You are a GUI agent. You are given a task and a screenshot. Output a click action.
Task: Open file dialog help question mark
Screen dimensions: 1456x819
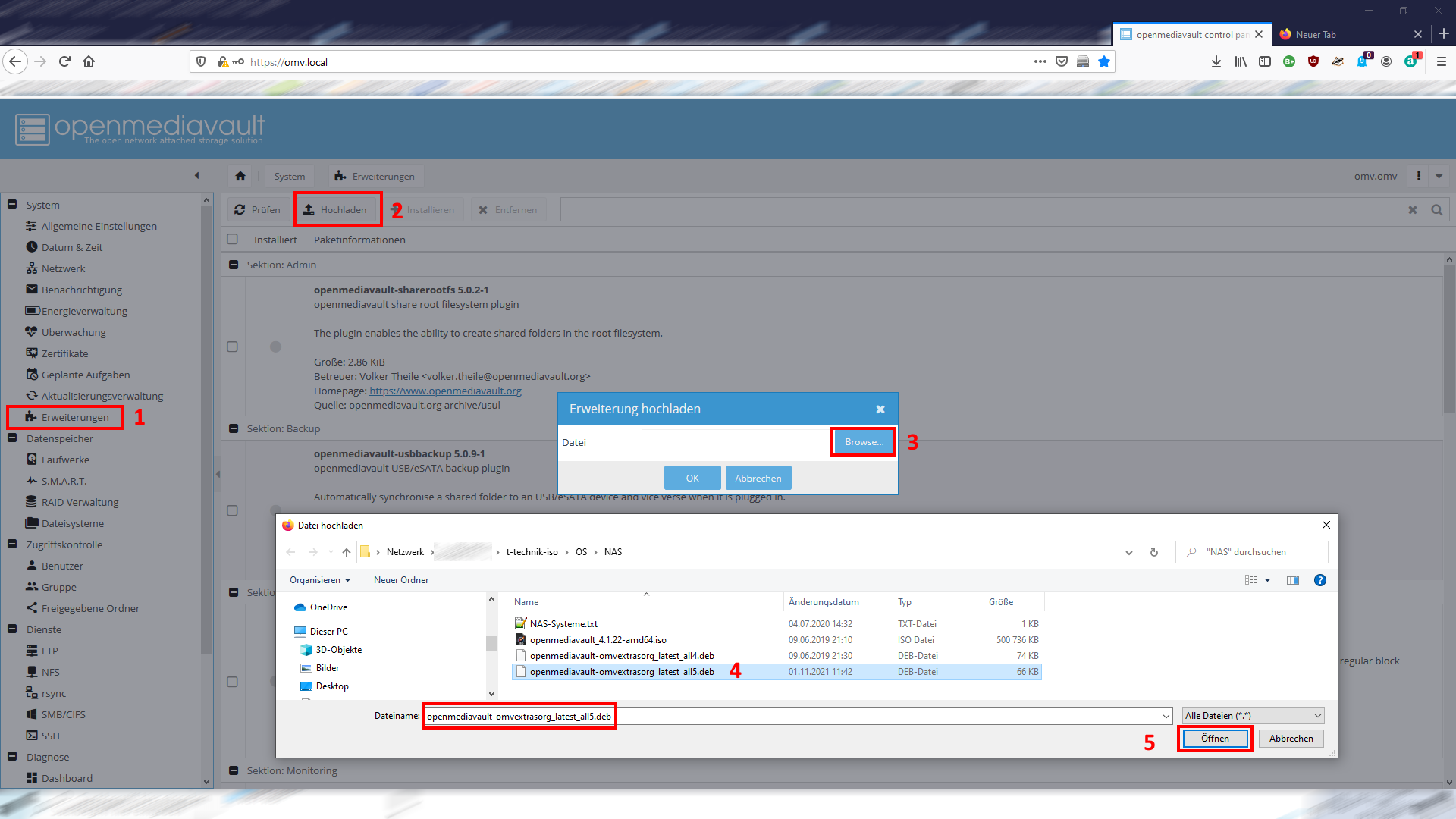click(x=1320, y=580)
